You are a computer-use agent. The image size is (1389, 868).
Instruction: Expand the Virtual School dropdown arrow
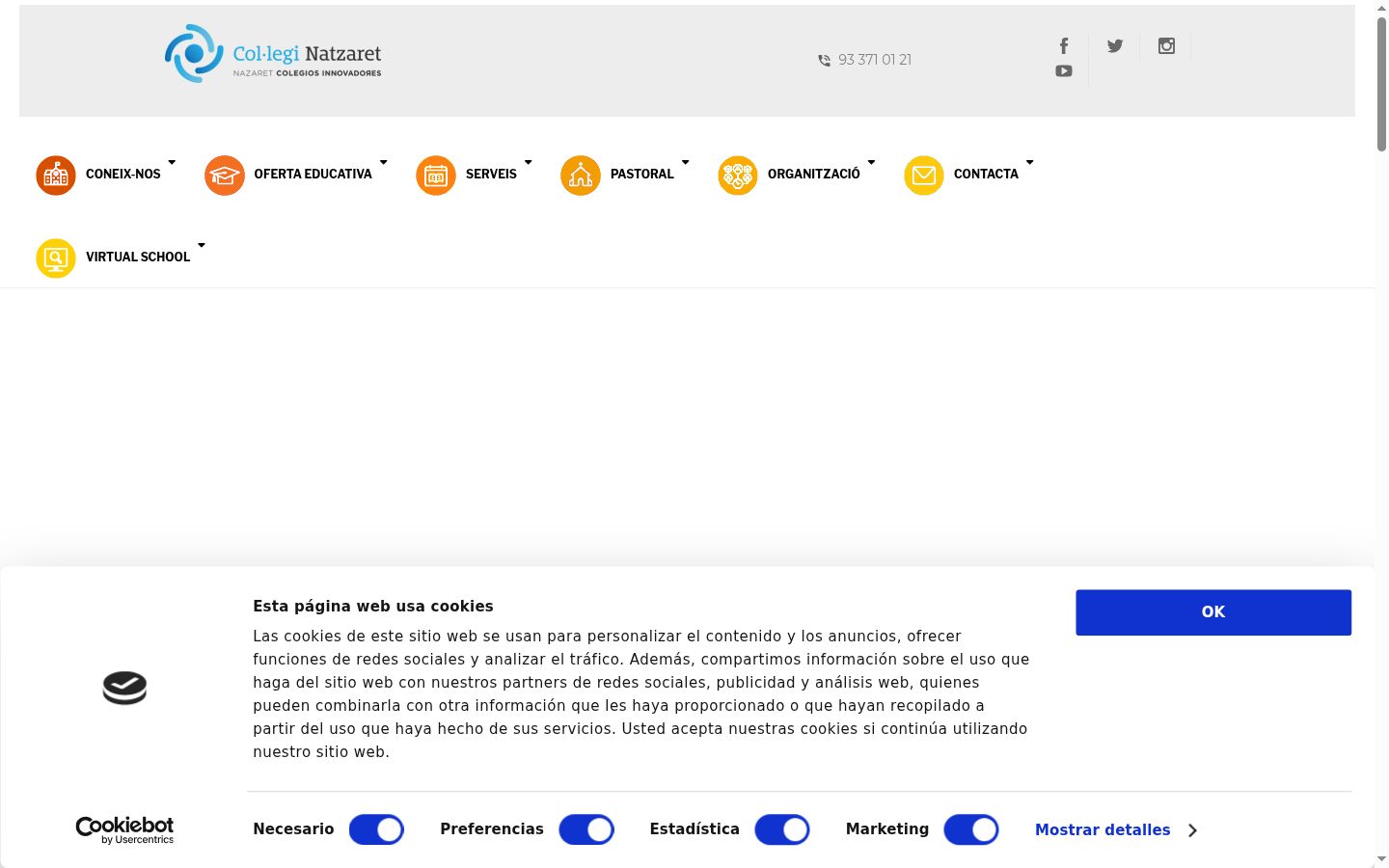[202, 245]
